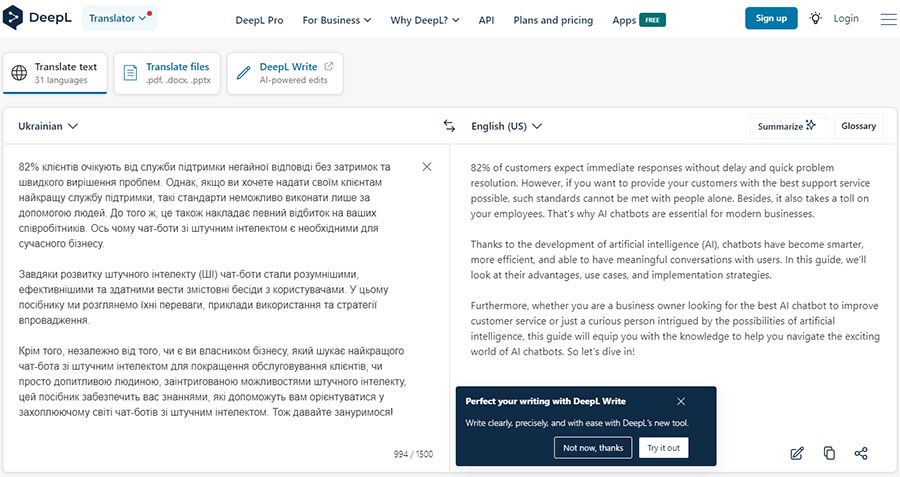Click the Try it out button
The width and height of the screenshot is (900, 477).
tap(664, 448)
